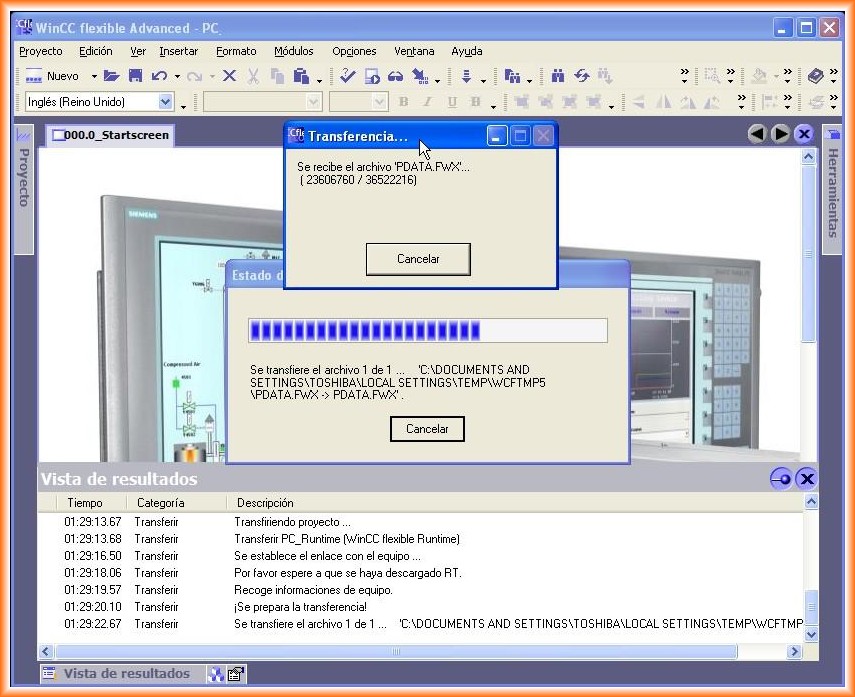This screenshot has width=855, height=697.
Task: Click the check consistency checkmark icon
Action: coord(347,76)
